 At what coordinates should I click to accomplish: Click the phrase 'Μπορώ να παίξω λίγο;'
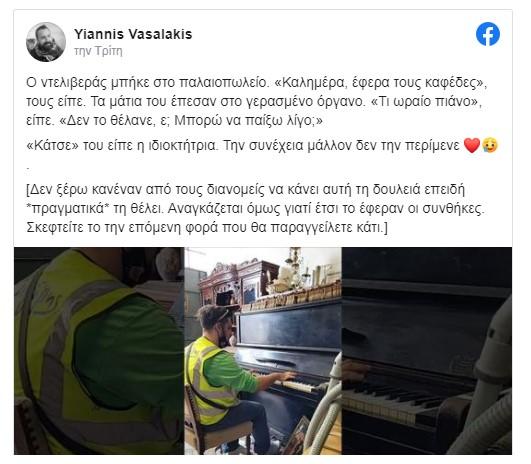pos(248,121)
